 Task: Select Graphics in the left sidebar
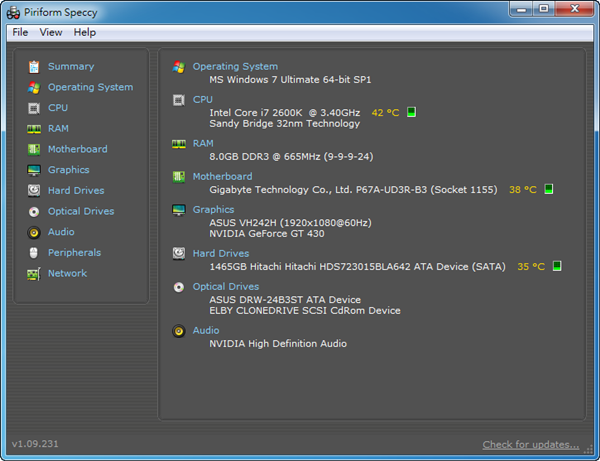pyautogui.click(x=68, y=170)
